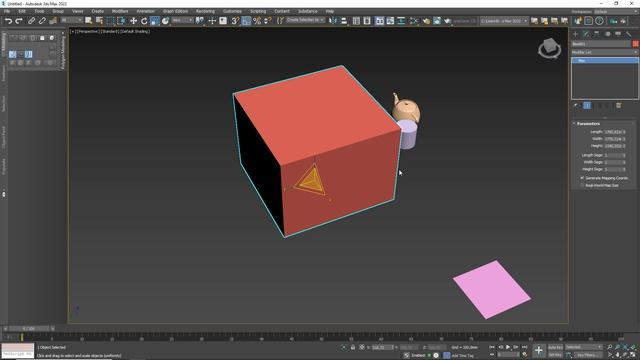This screenshot has width=640, height=360.
Task: Click the object color swatch beside name
Action: click(x=636, y=44)
